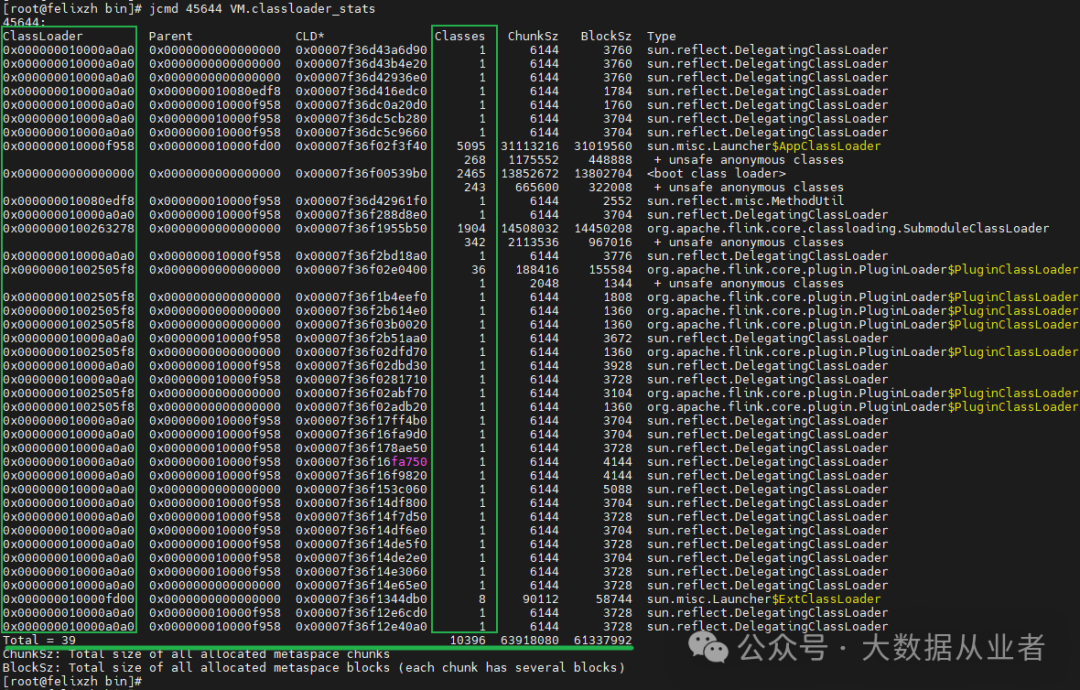Click the 'Classes' column header

(x=459, y=36)
